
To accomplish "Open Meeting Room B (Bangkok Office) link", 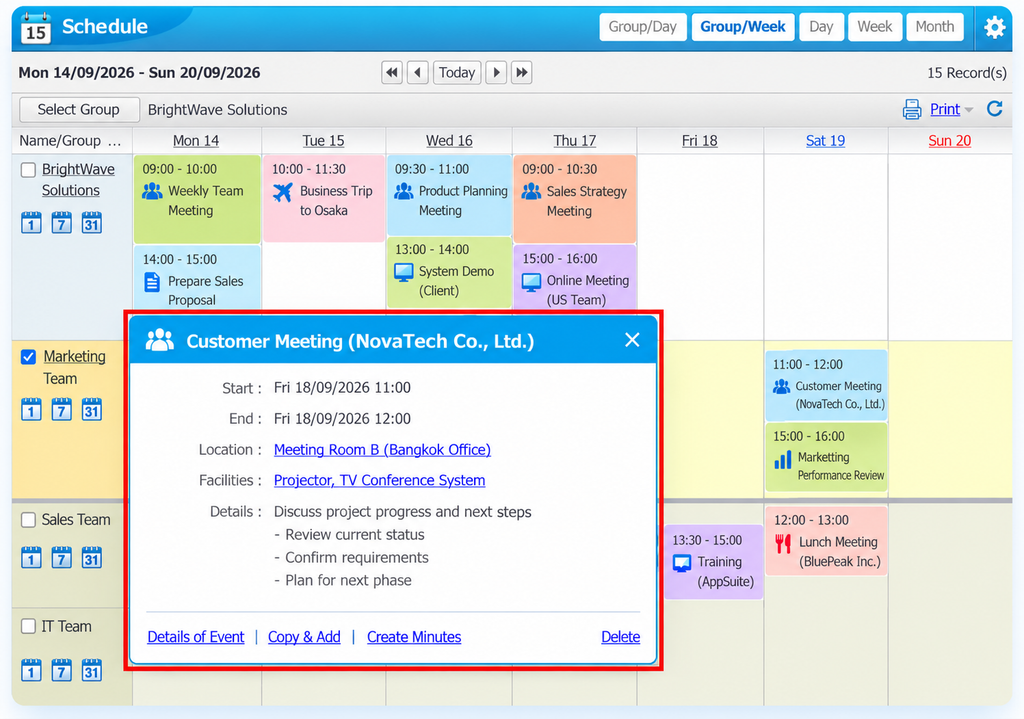I will click(x=382, y=449).
